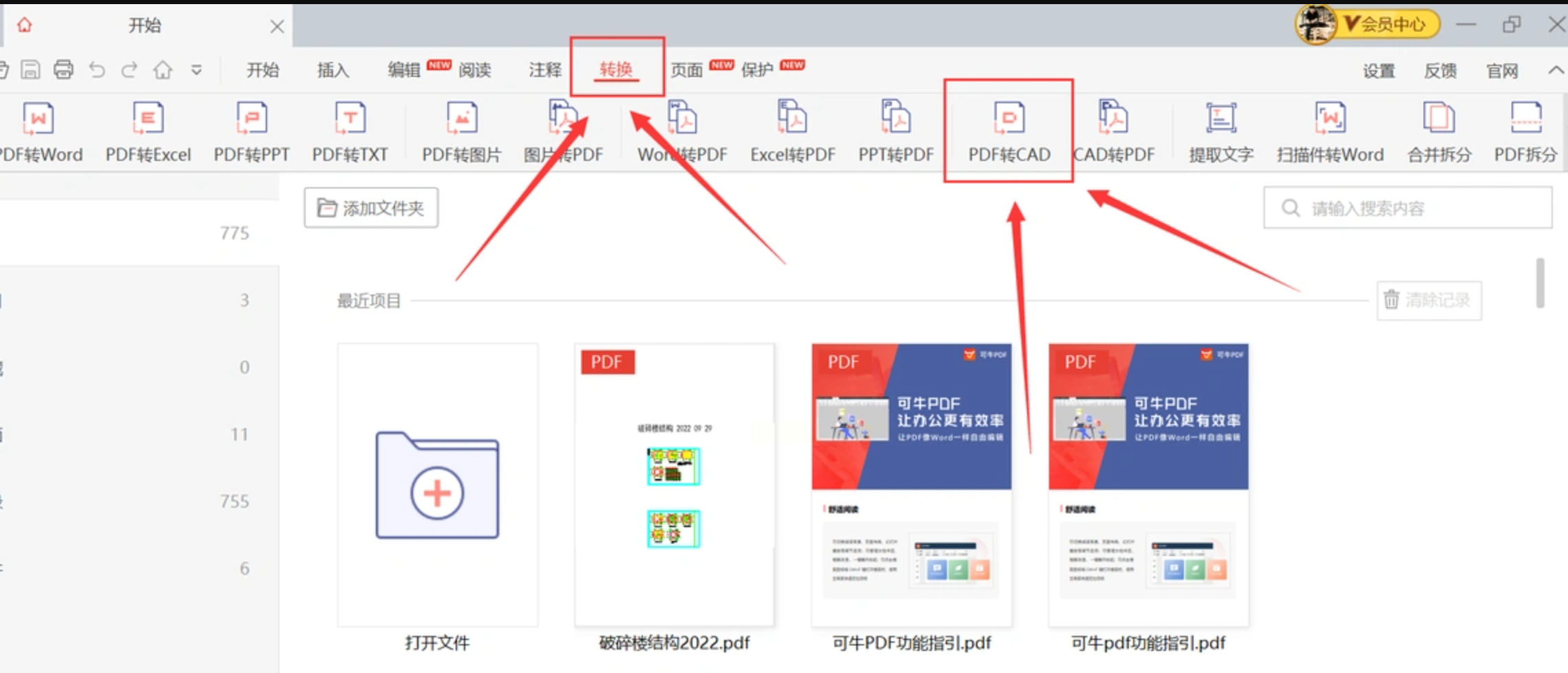Expand the quick toolbar customization dropdown
Image resolution: width=1568 pixels, height=673 pixels.
(197, 70)
